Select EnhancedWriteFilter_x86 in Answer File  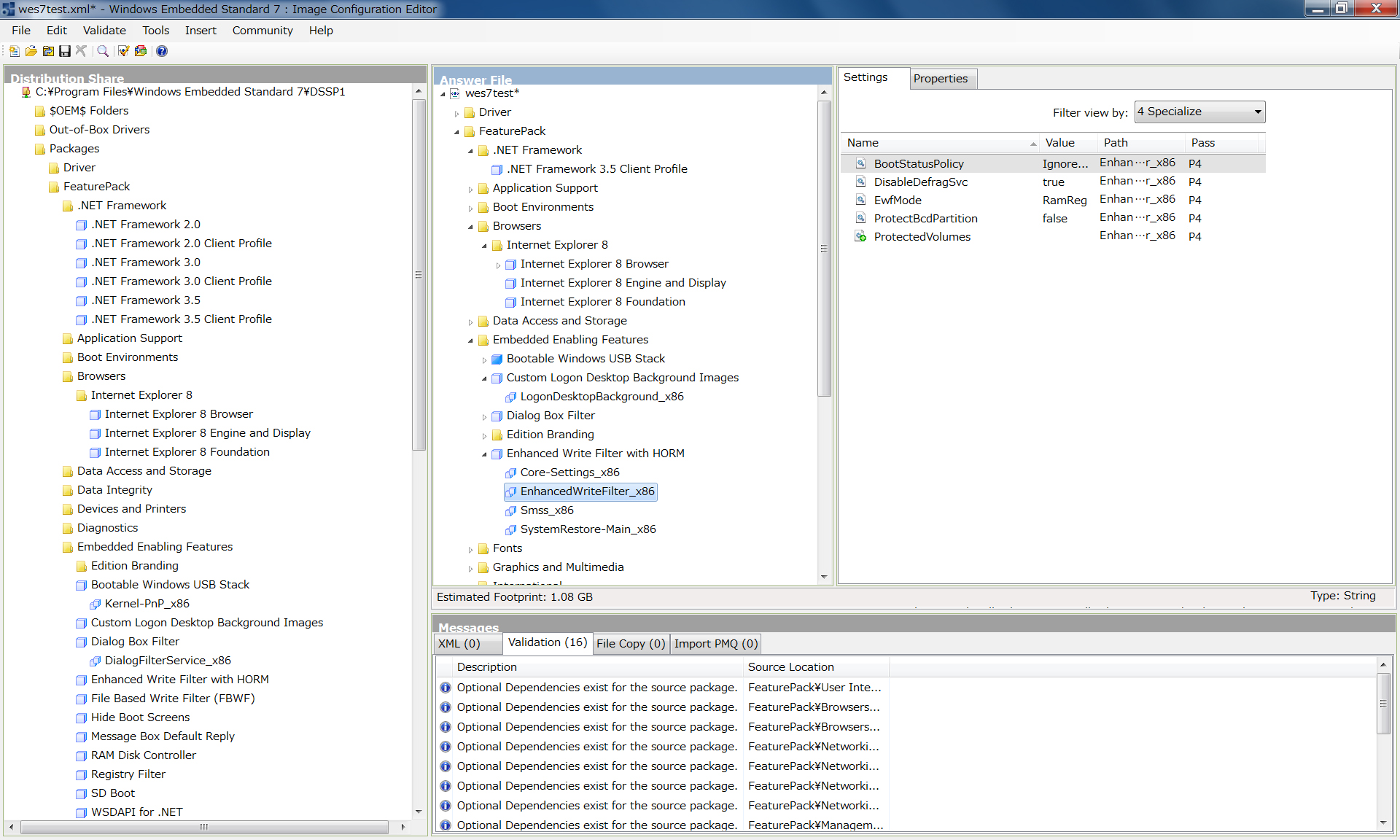[581, 491]
